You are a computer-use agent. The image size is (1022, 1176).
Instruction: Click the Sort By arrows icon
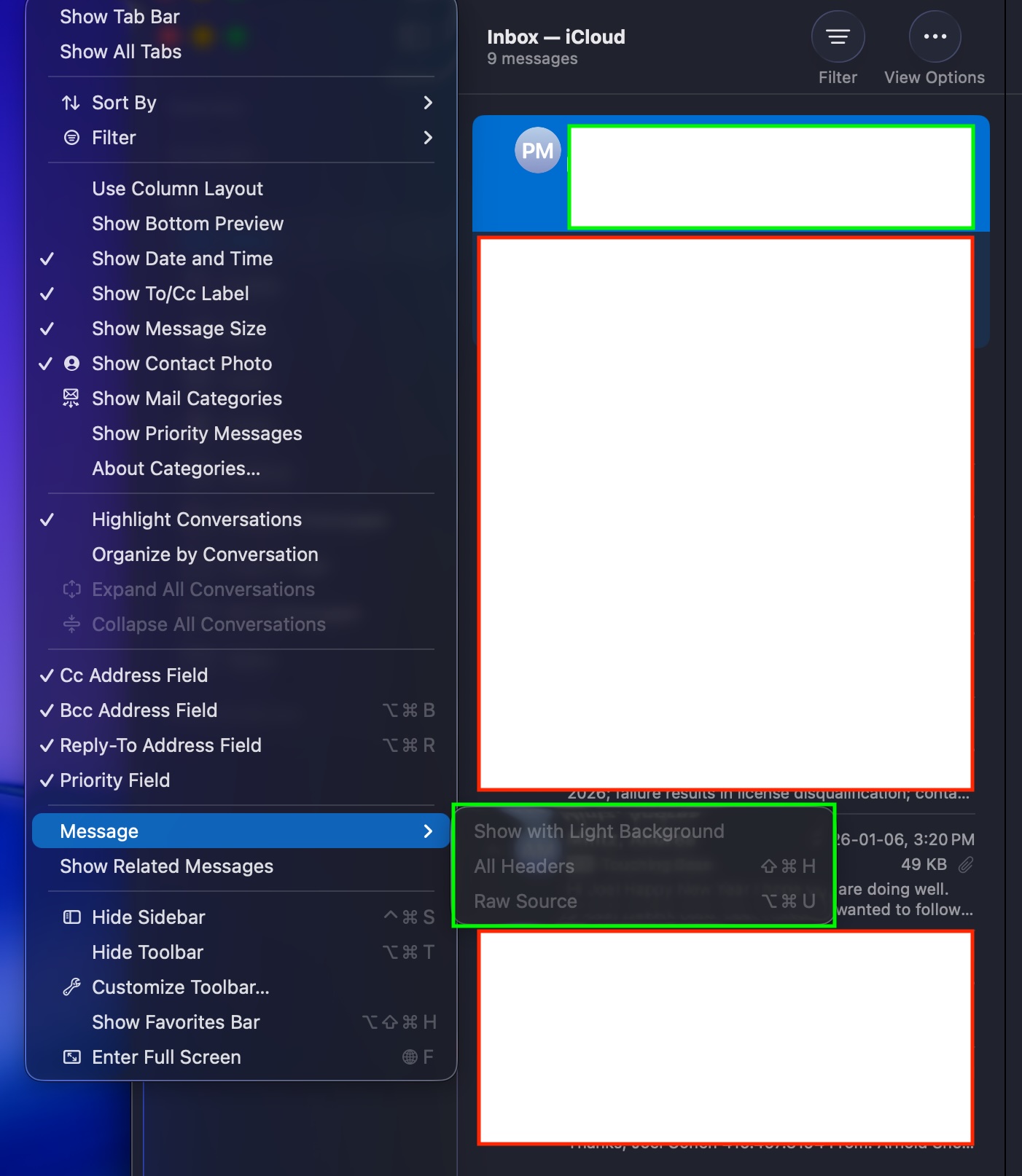(x=71, y=103)
